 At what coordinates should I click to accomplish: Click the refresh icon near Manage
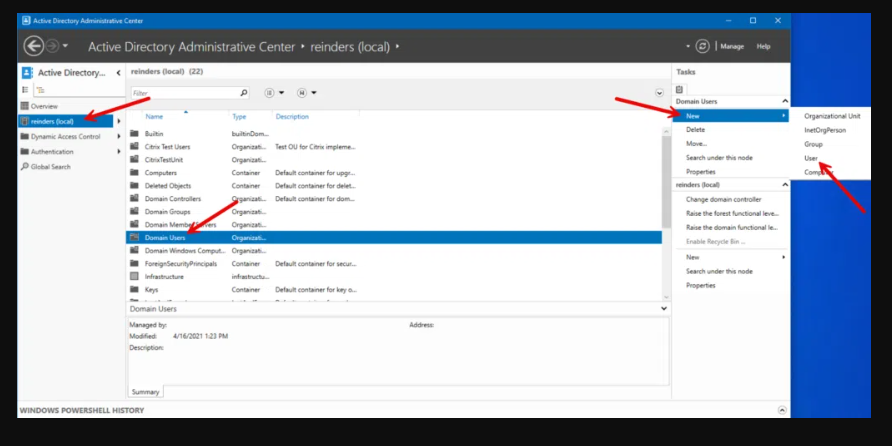tap(703, 46)
